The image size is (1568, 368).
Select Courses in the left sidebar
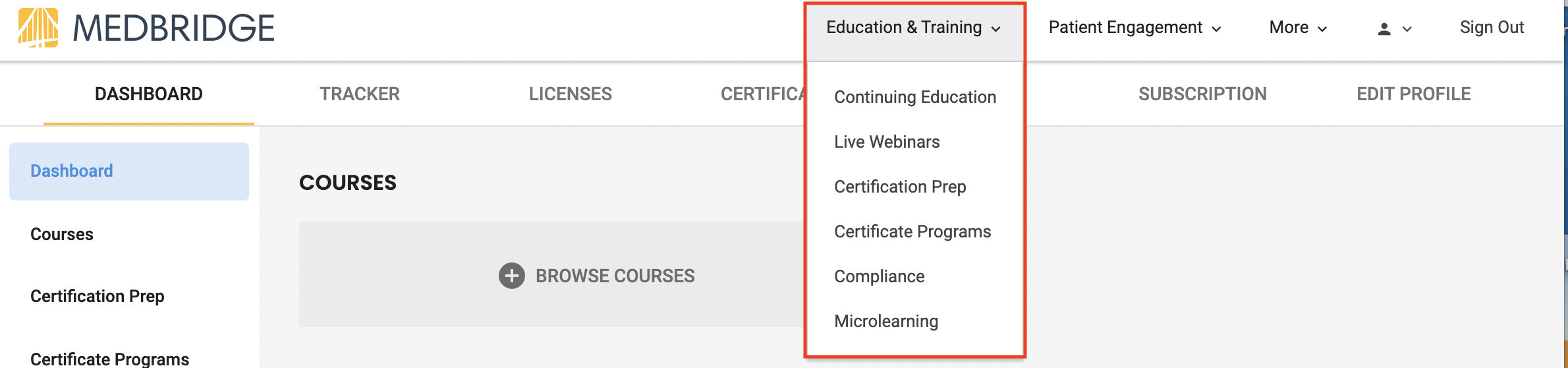[x=62, y=234]
